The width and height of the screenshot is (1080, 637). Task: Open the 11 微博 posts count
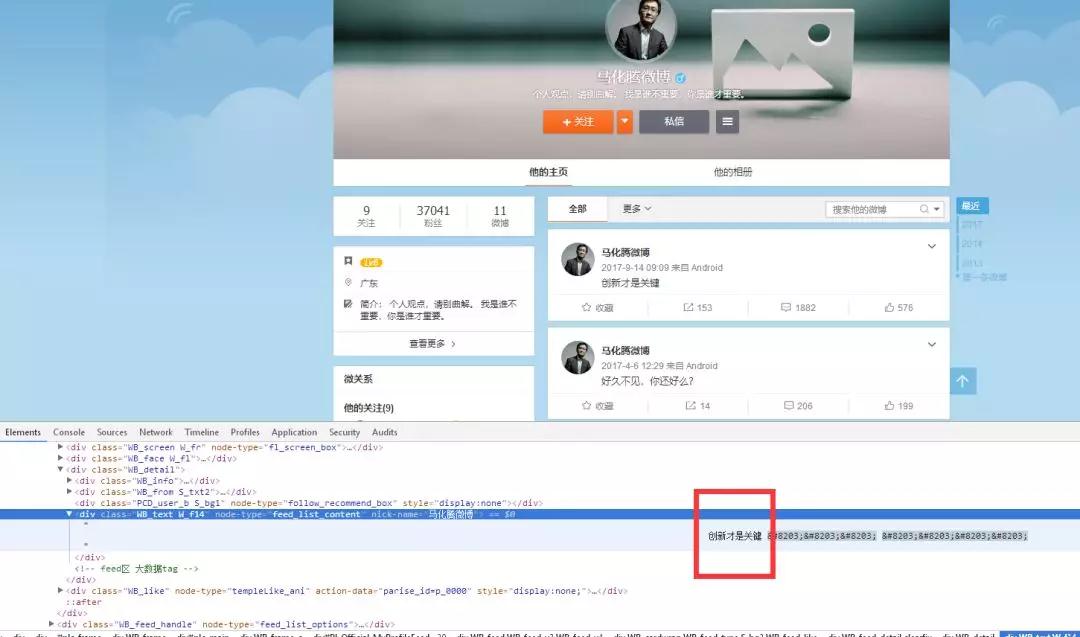click(x=500, y=216)
